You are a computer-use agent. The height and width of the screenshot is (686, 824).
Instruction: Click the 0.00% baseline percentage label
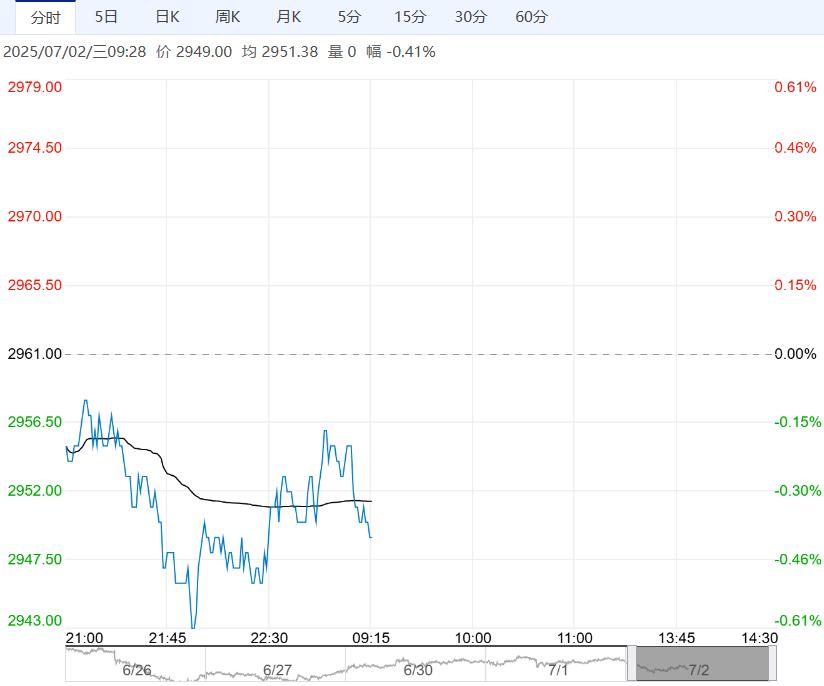[x=795, y=354]
